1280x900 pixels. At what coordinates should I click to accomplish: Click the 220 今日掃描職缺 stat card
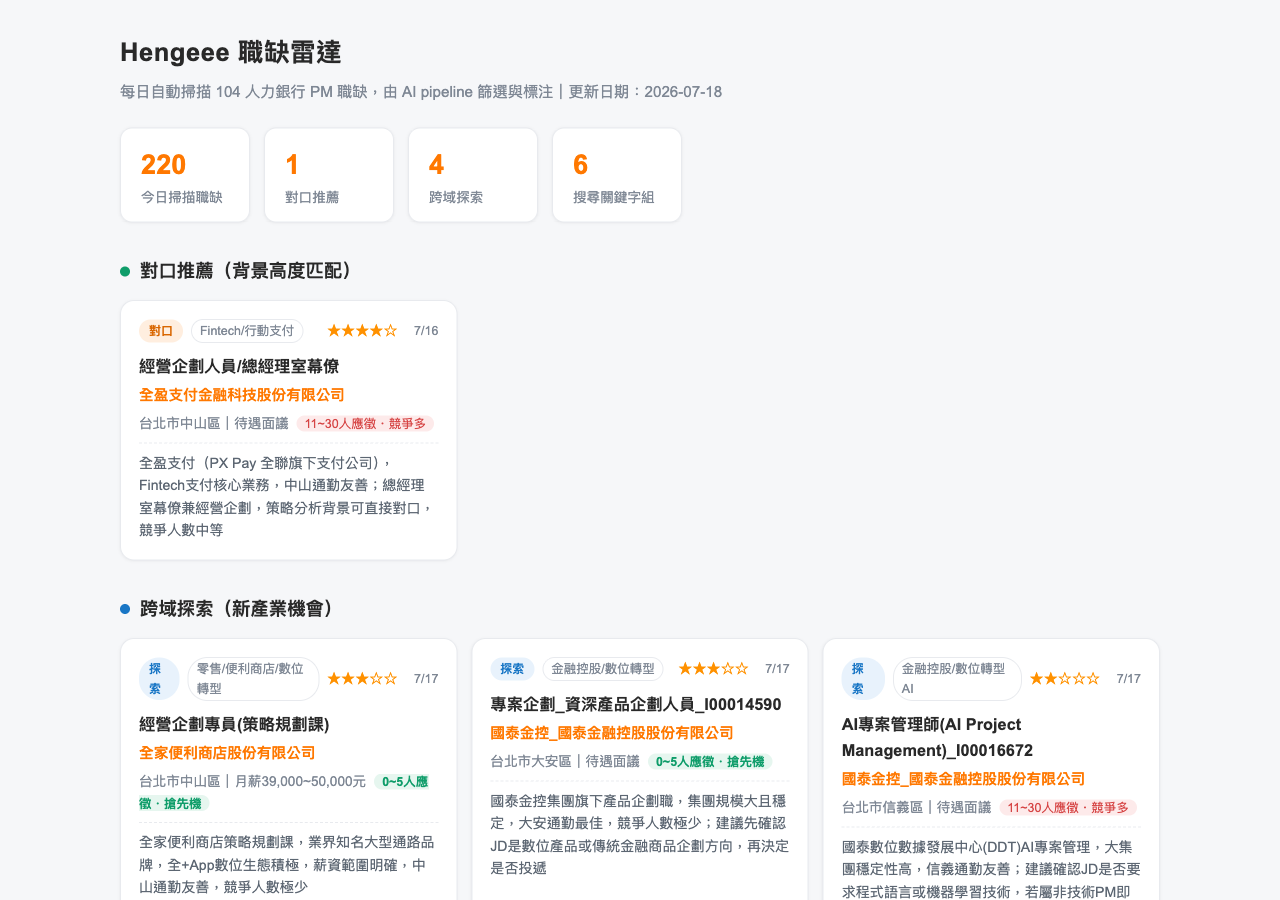pyautogui.click(x=185, y=175)
